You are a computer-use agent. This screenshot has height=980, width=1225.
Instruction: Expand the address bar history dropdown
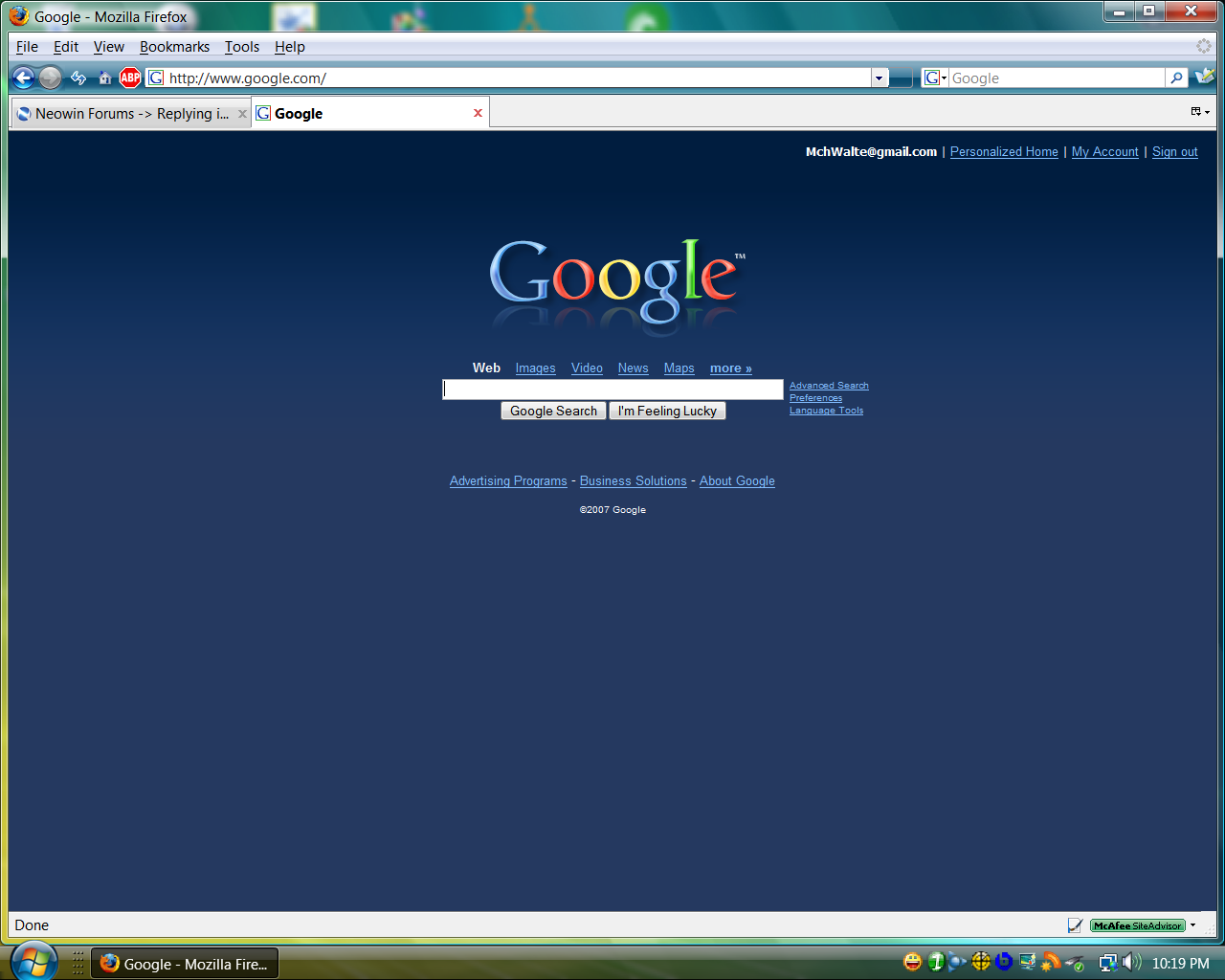[880, 78]
